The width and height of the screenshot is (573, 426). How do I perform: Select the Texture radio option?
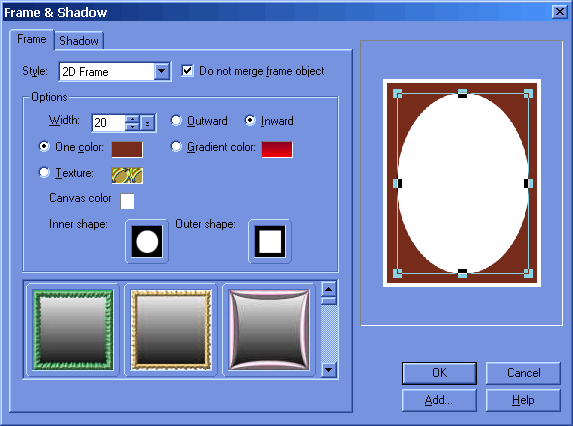(x=44, y=172)
